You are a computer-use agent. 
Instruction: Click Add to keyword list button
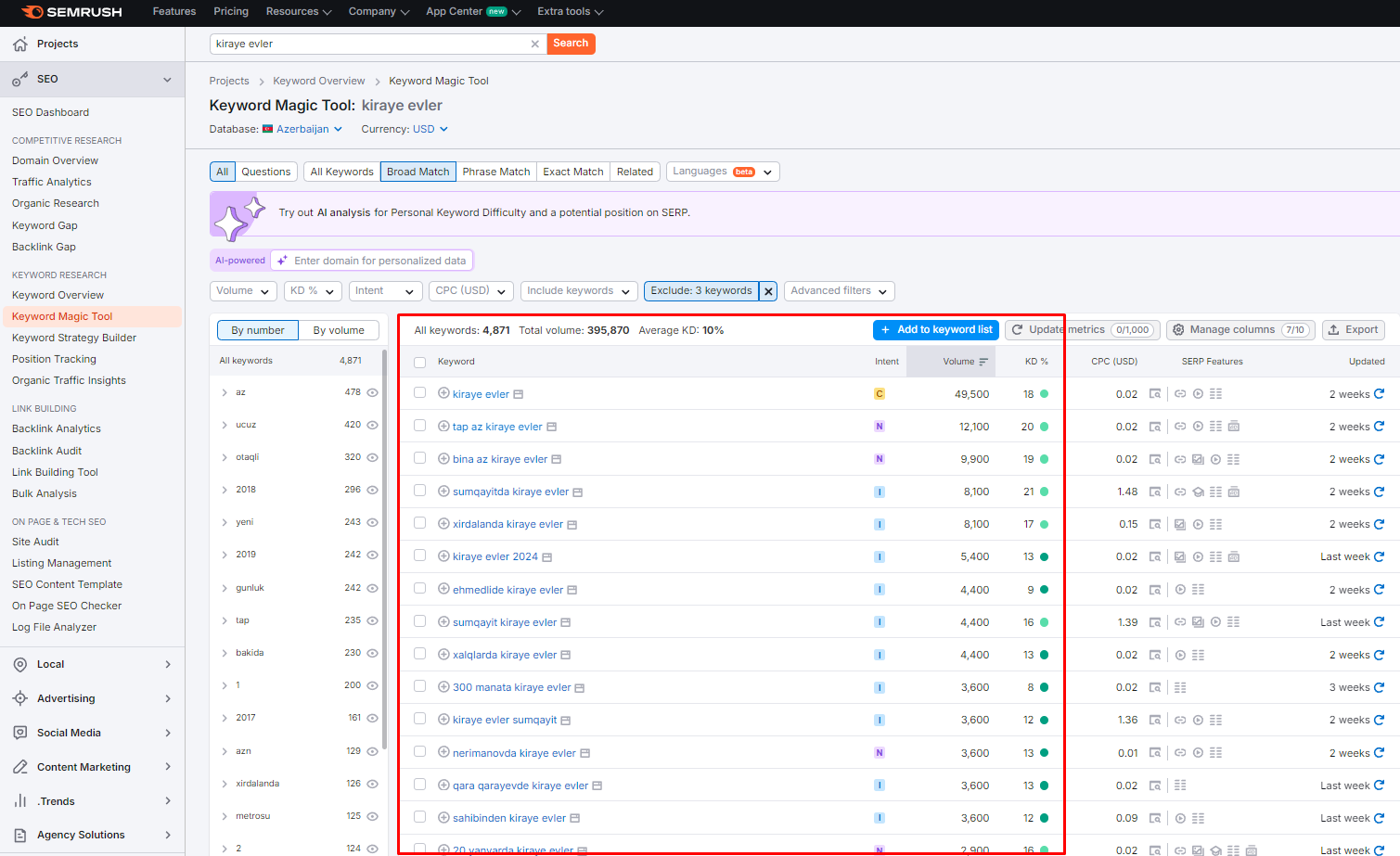click(x=936, y=330)
